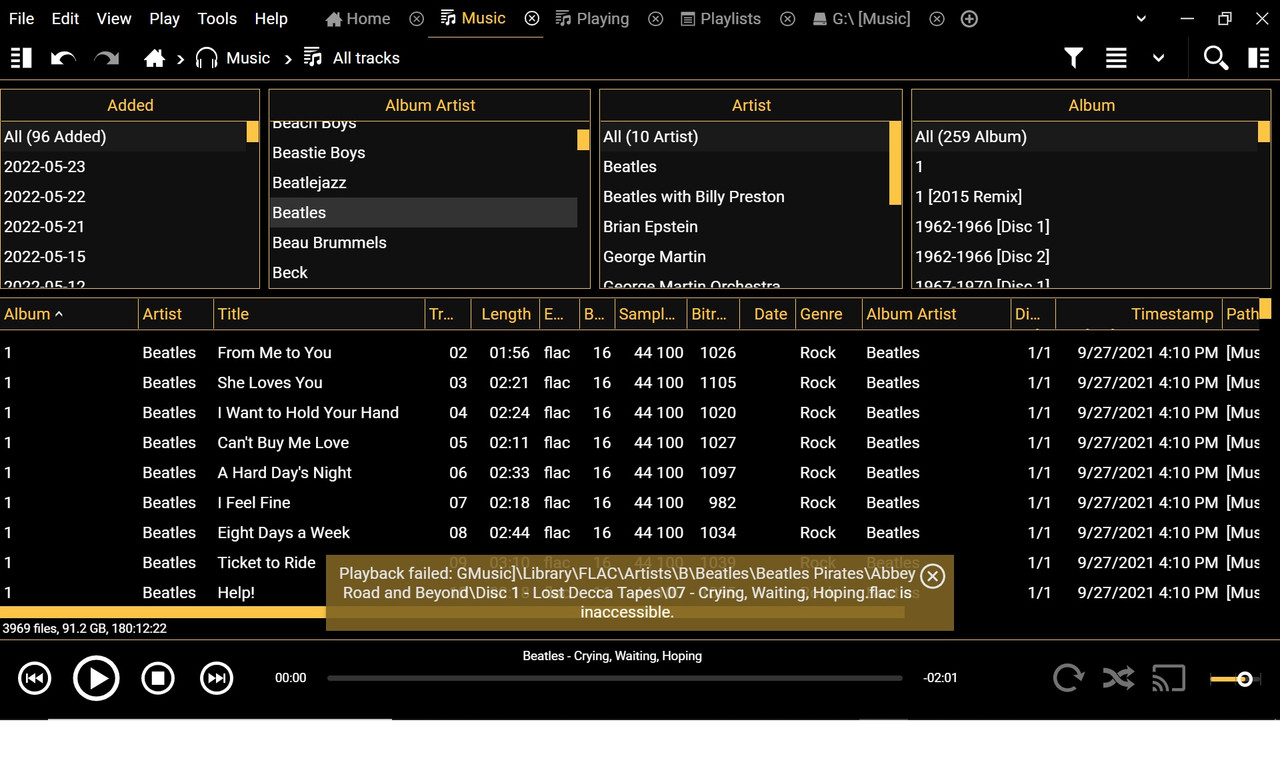
Task: Close the G:\ [Music] tab
Action: (936, 19)
